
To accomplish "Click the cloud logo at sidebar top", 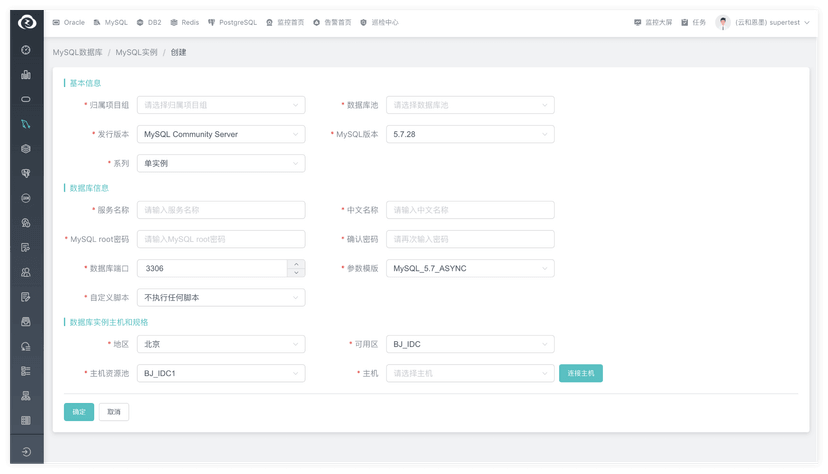I will [26, 22].
